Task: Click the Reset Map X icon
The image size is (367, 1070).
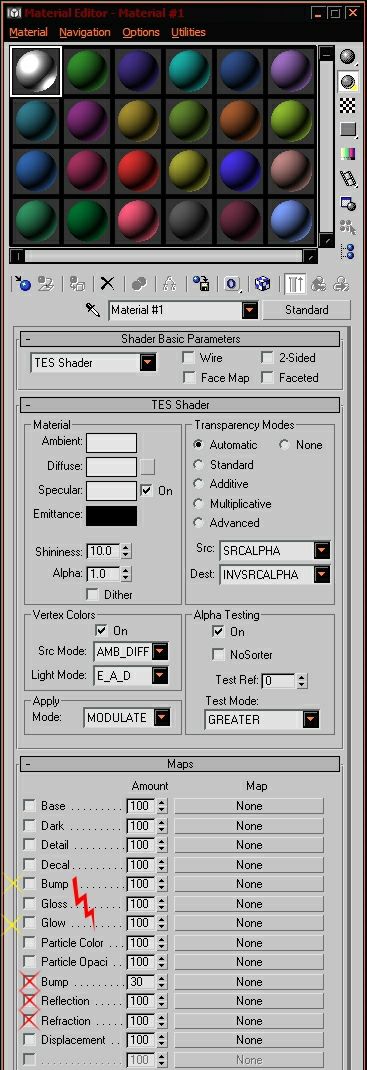Action: (x=107, y=283)
